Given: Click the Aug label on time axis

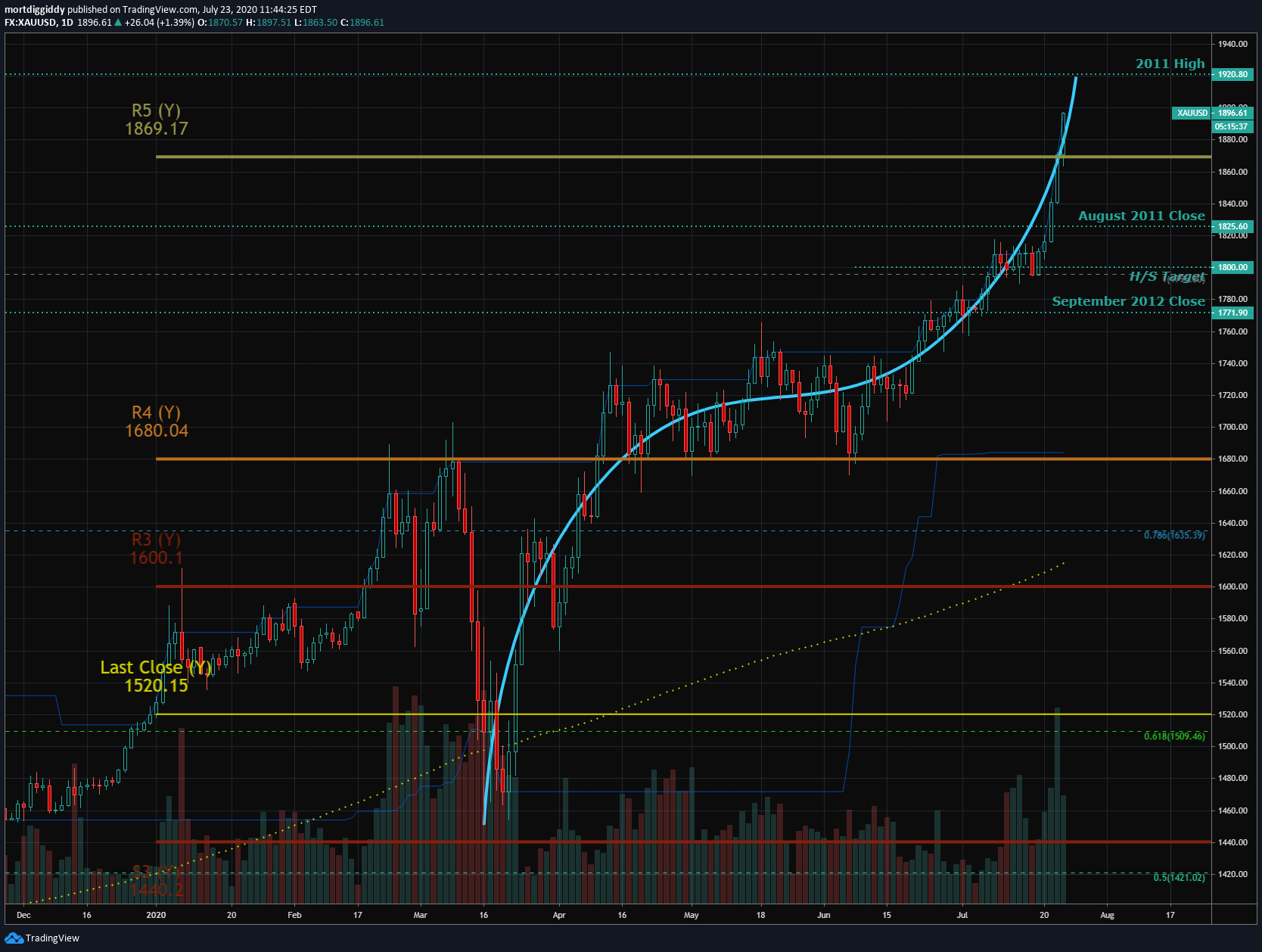Looking at the screenshot, I should pos(1107,915).
